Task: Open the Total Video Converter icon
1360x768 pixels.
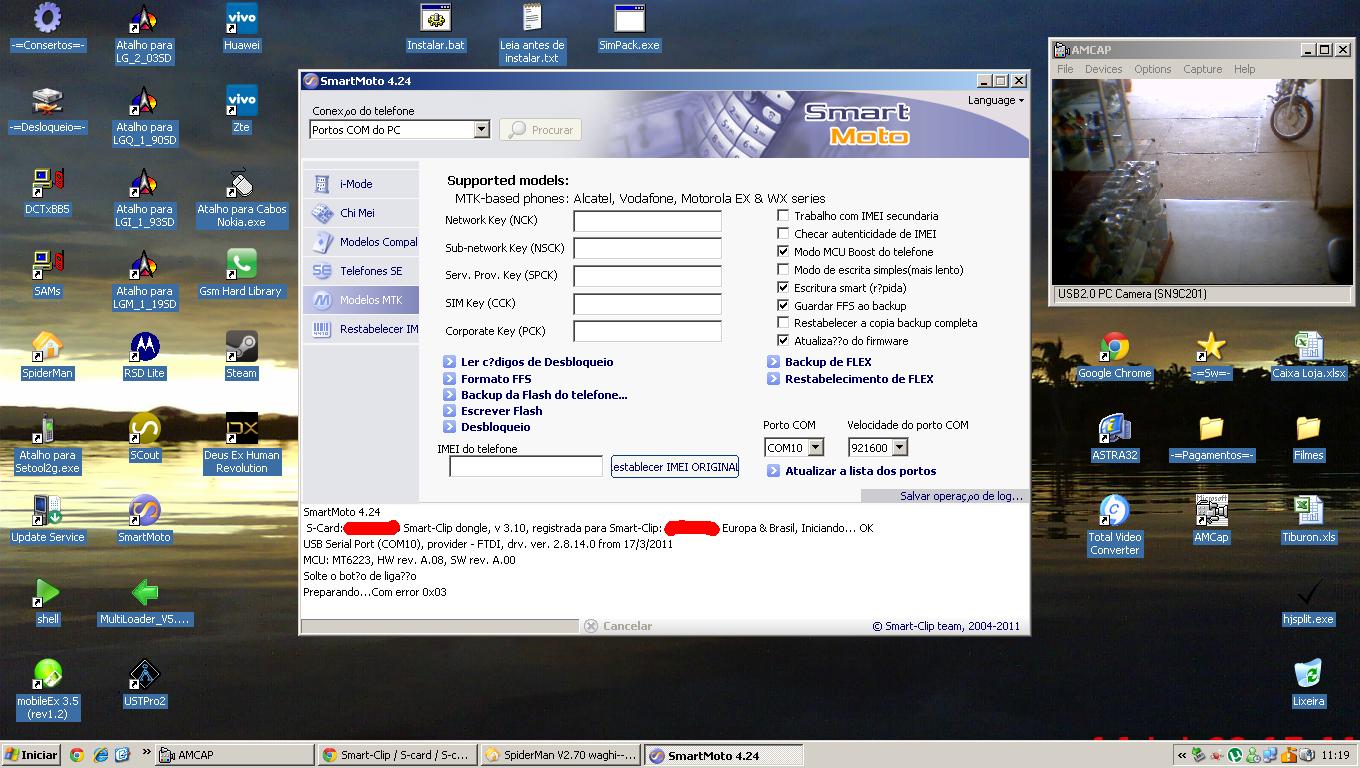Action: tap(1114, 511)
